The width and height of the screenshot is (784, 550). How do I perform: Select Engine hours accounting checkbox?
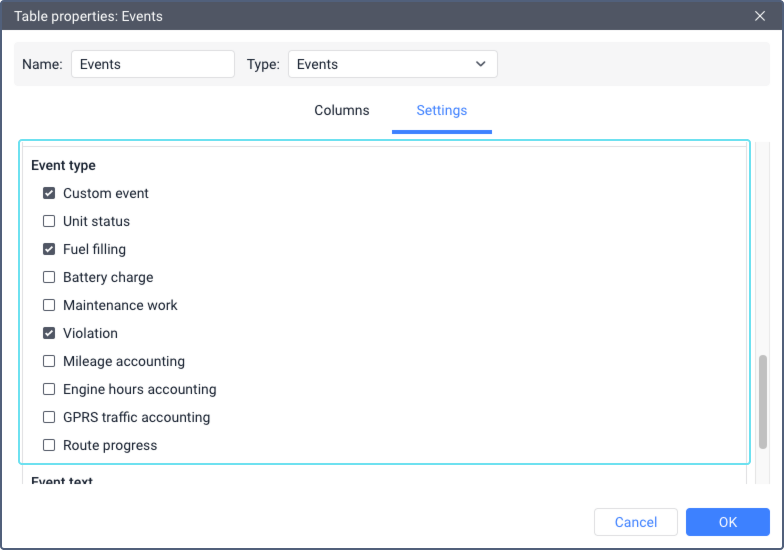(x=49, y=389)
